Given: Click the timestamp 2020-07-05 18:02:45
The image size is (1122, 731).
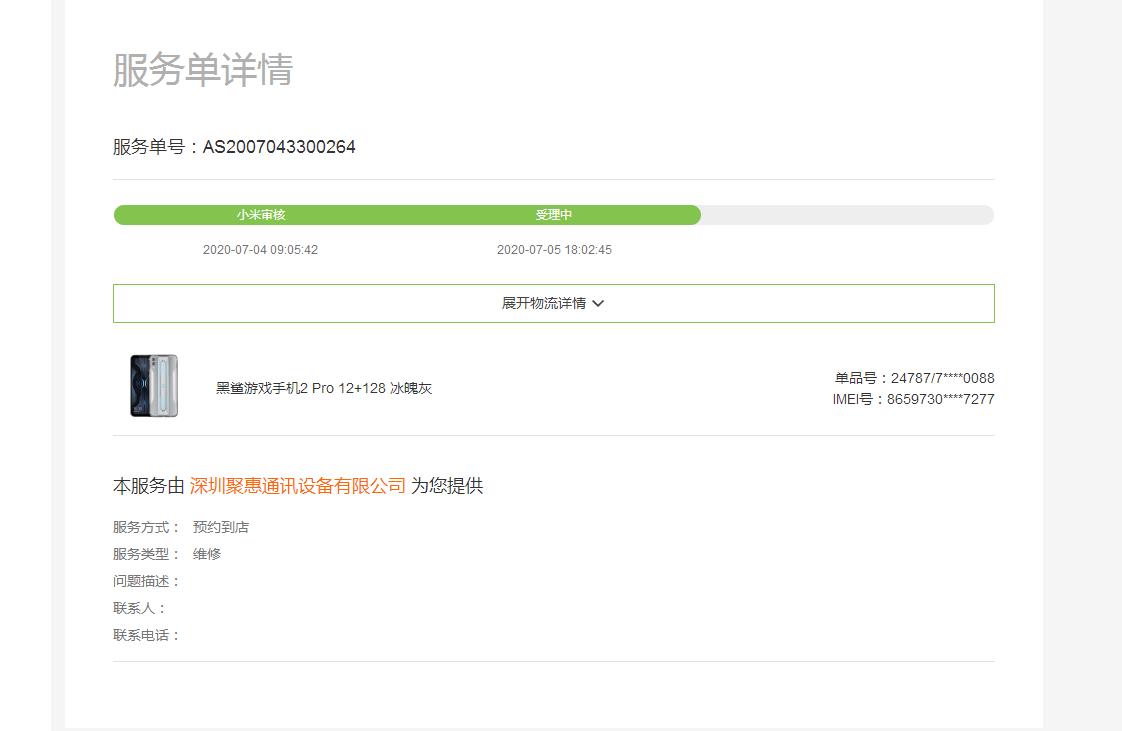Looking at the screenshot, I should click(555, 250).
